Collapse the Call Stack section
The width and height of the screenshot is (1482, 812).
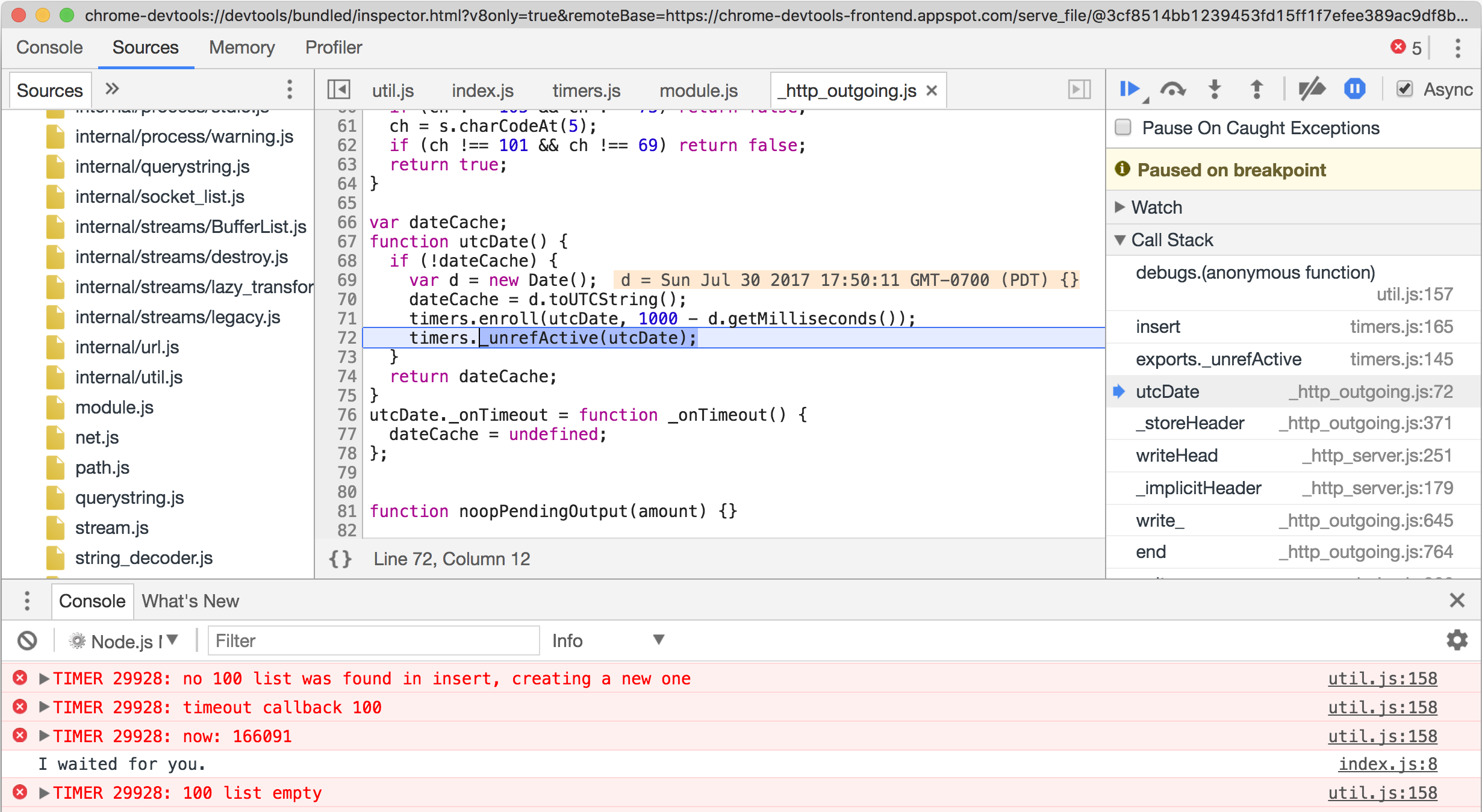point(1120,240)
